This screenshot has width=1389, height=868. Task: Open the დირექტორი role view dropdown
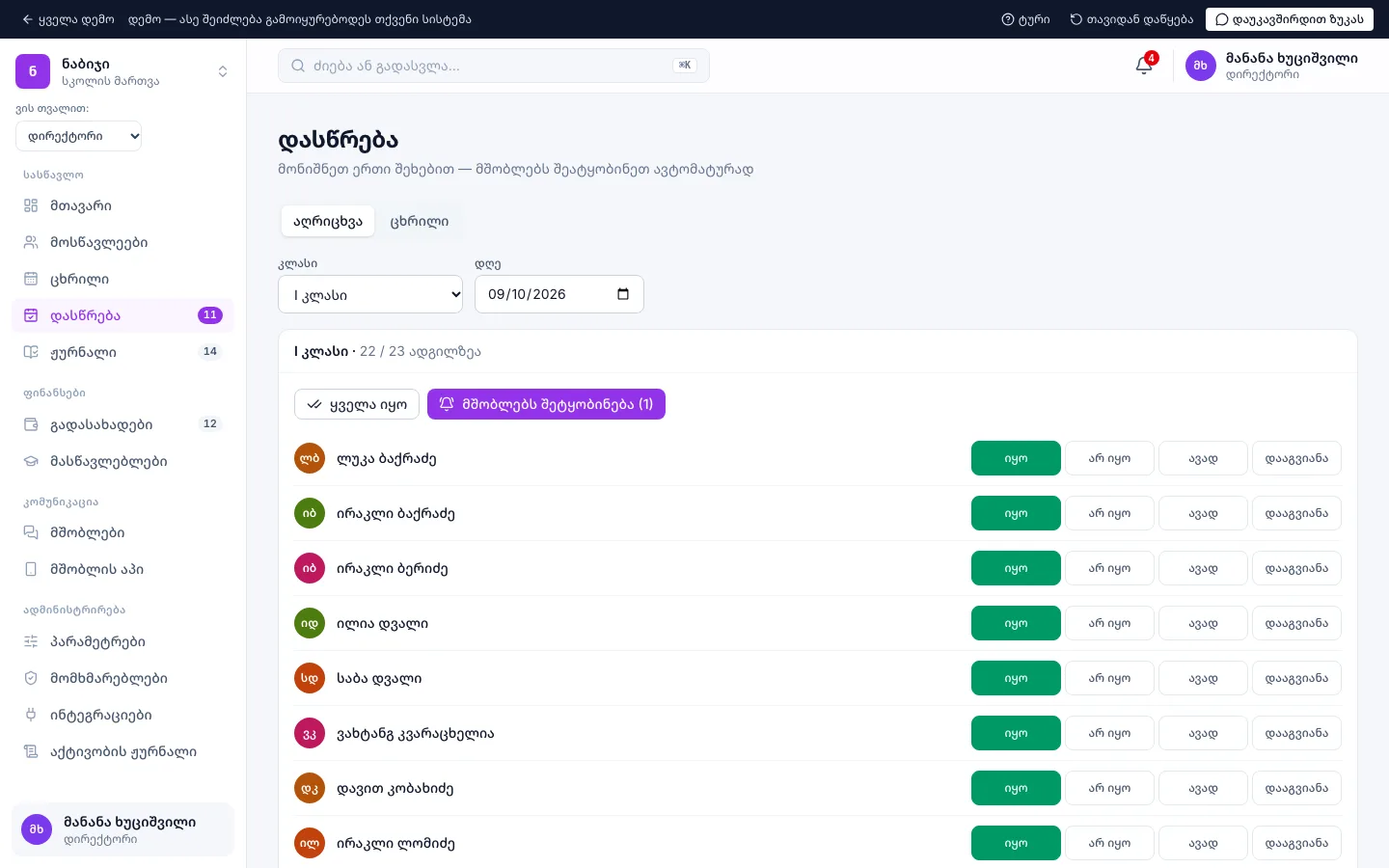tap(79, 136)
